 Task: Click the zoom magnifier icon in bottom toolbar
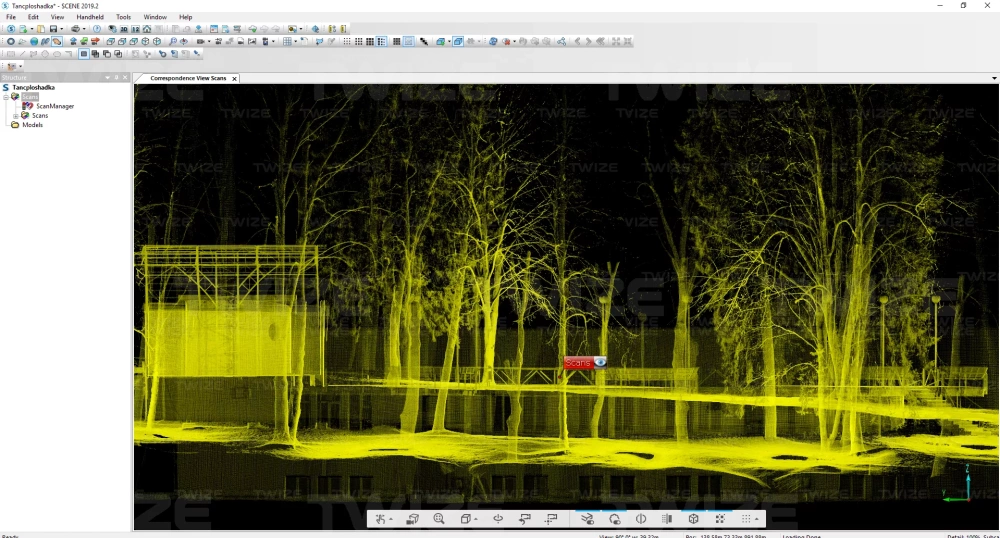coord(439,519)
